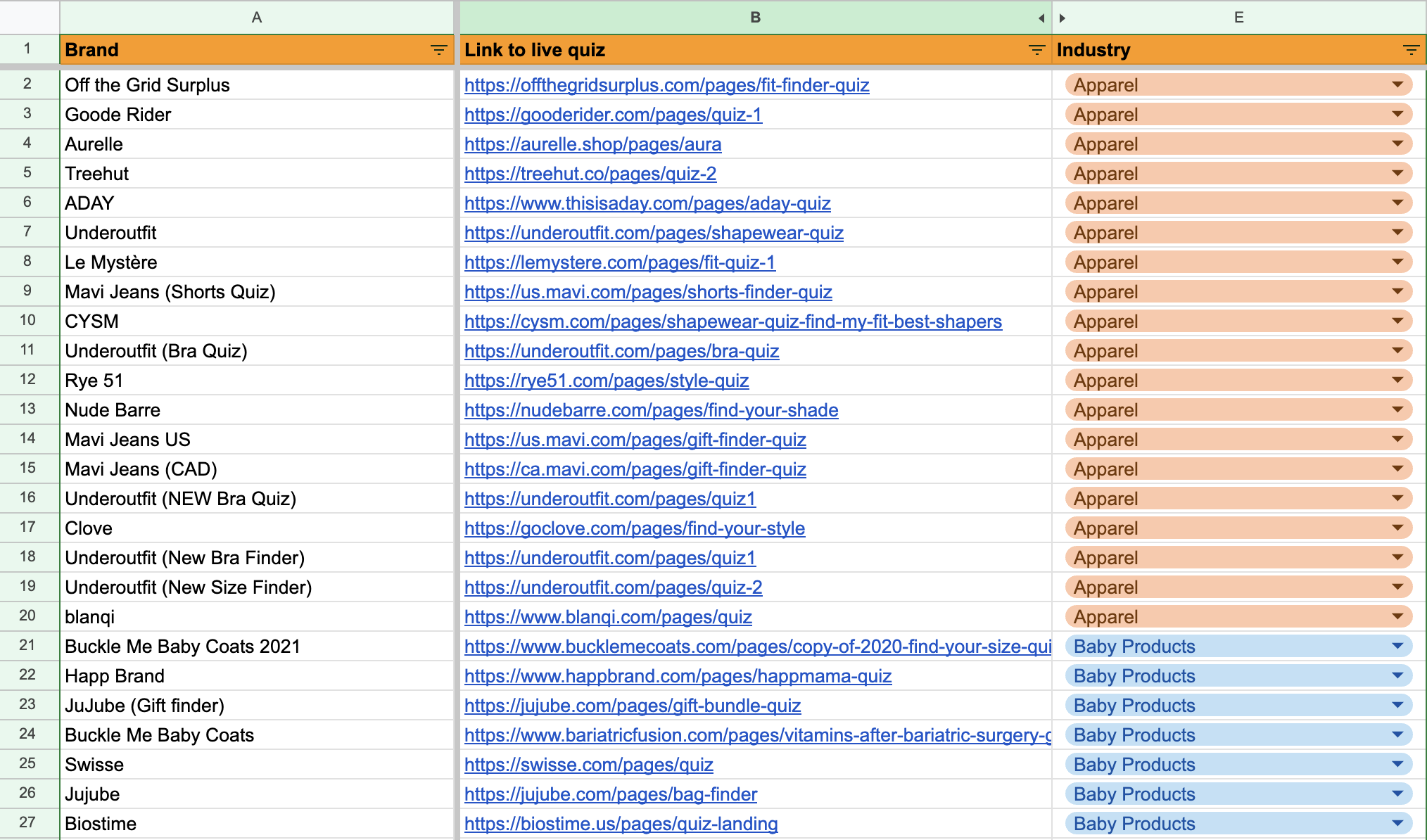Open Industry dropdown for blanqi row
This screenshot has width=1427, height=840.
tap(1397, 617)
